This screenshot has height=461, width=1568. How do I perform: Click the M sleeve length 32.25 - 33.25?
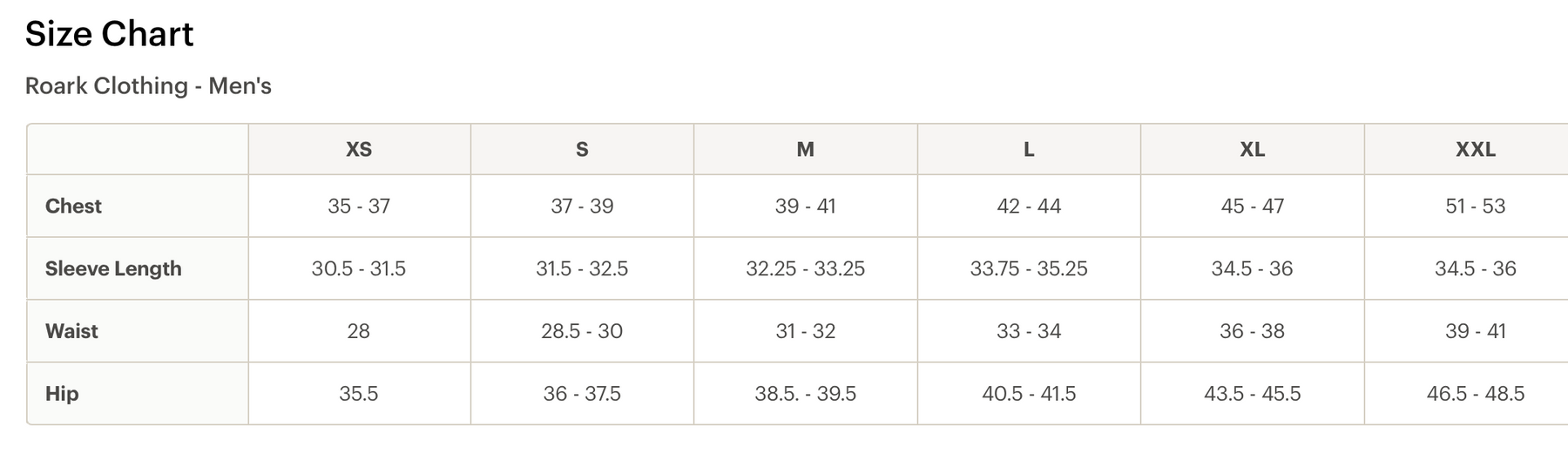805,268
